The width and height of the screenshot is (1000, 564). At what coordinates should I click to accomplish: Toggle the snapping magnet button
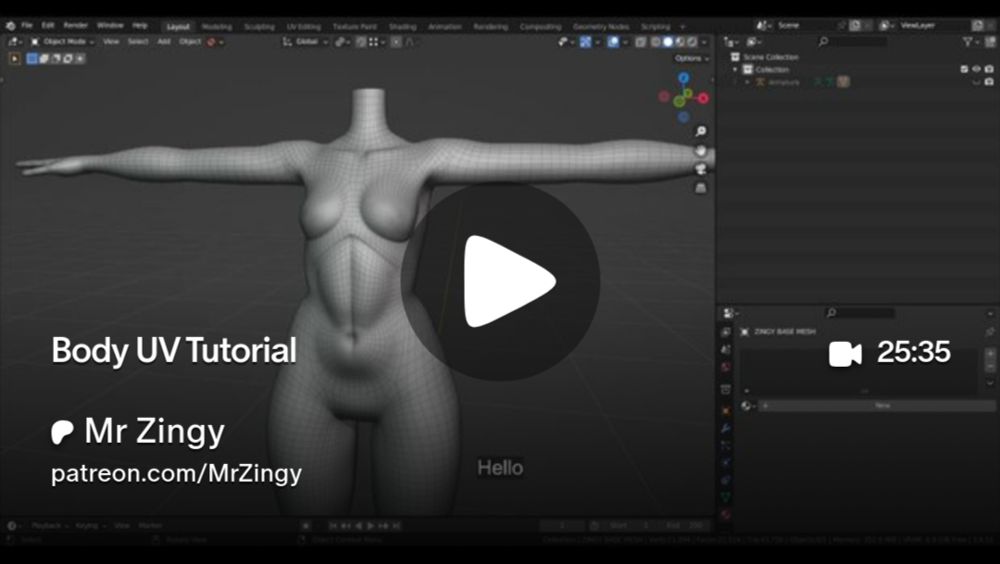(361, 42)
